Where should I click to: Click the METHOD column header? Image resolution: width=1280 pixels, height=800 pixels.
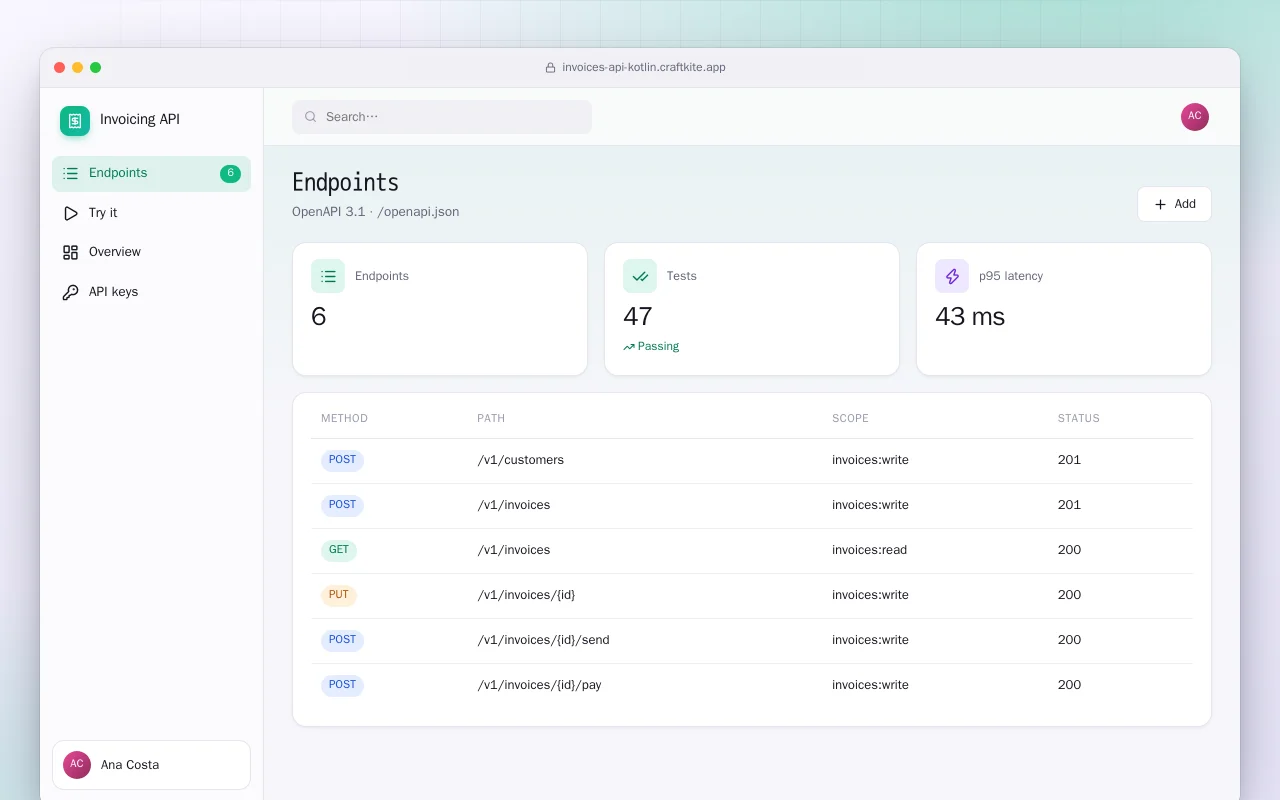(x=344, y=419)
